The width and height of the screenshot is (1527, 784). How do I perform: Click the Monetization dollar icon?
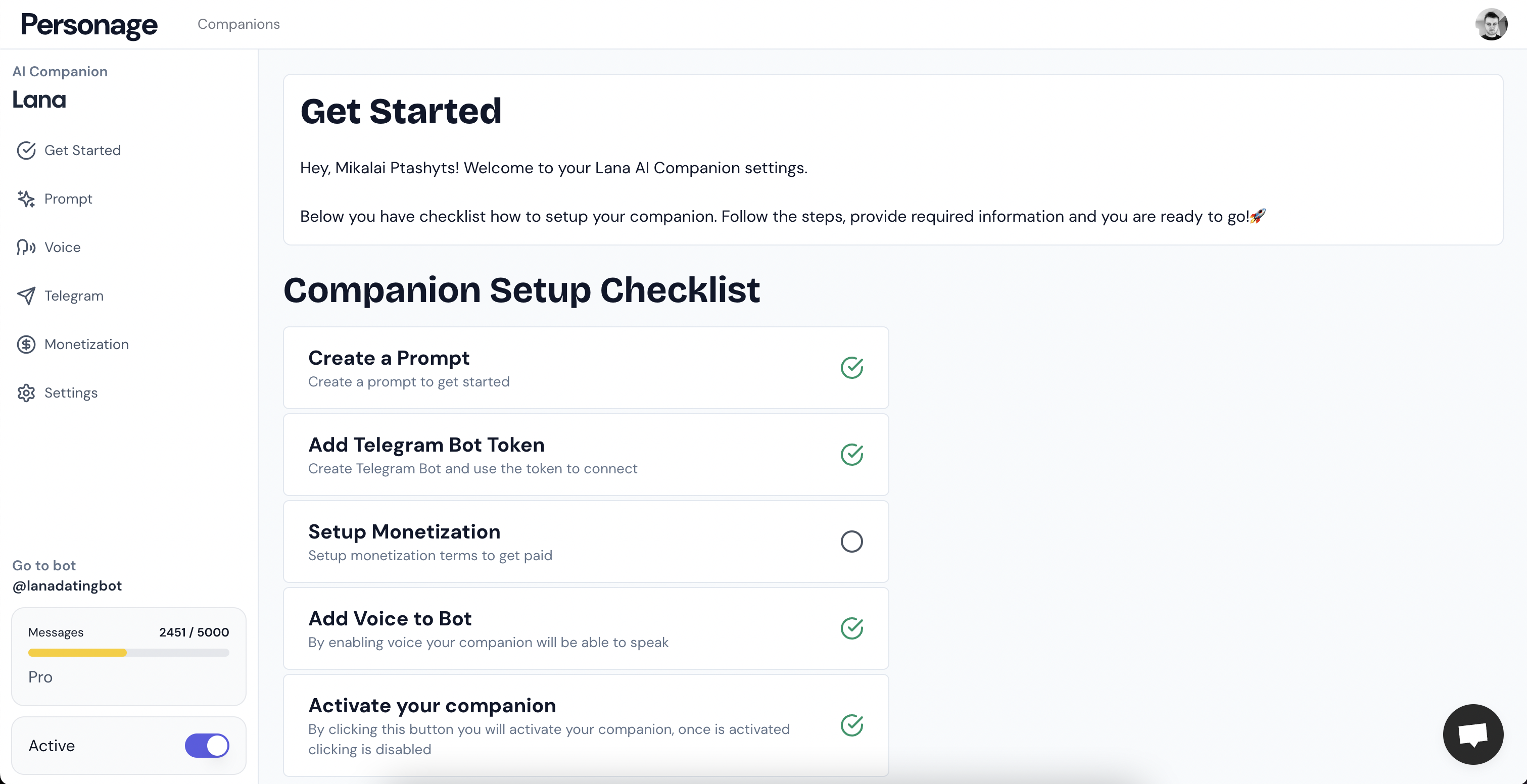(x=26, y=345)
